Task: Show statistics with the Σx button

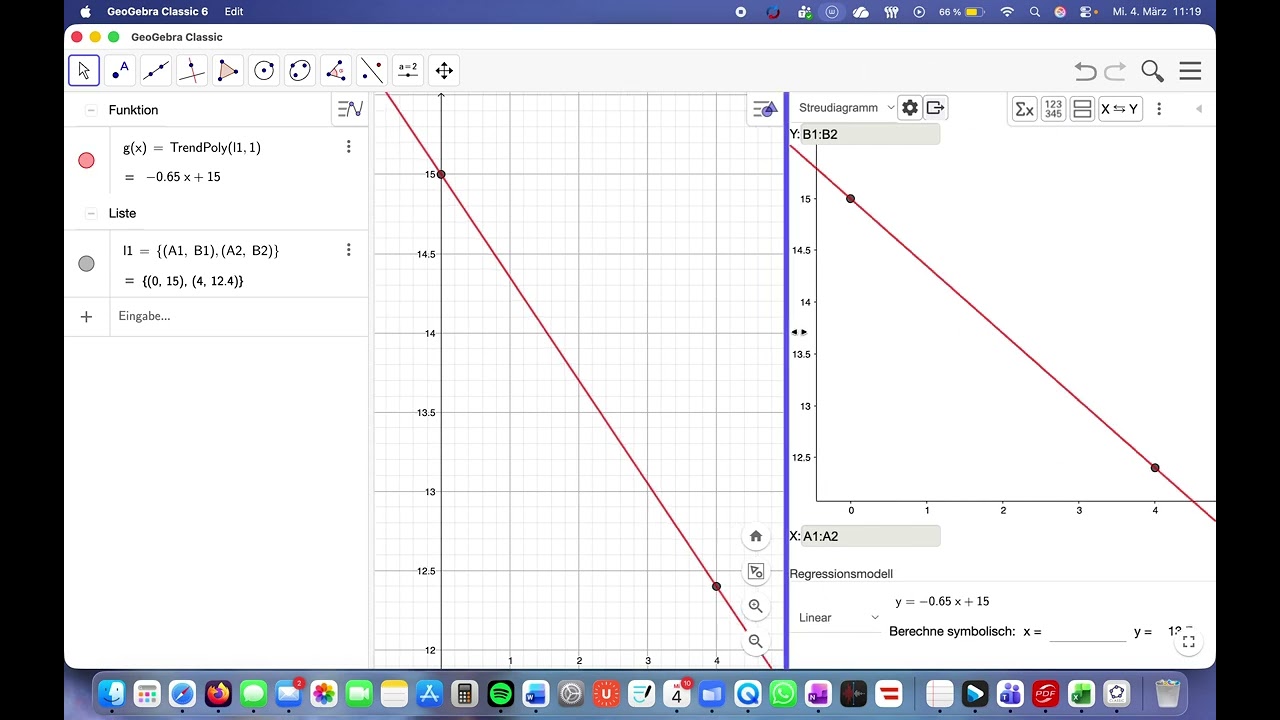Action: pyautogui.click(x=1024, y=109)
